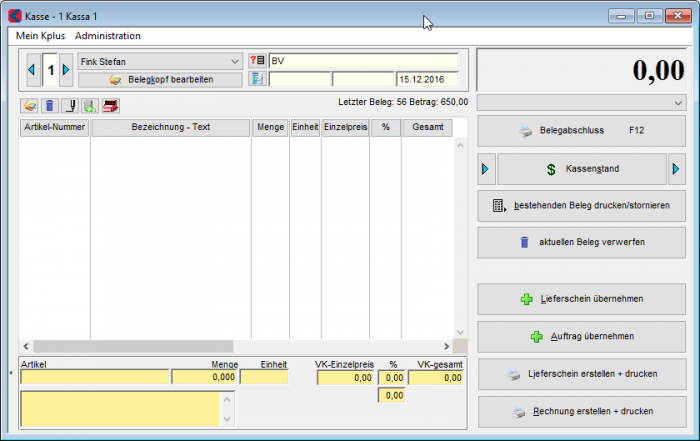Screen dimensions: 700x441
Task: Click the Einheit column header
Action: click(305, 127)
